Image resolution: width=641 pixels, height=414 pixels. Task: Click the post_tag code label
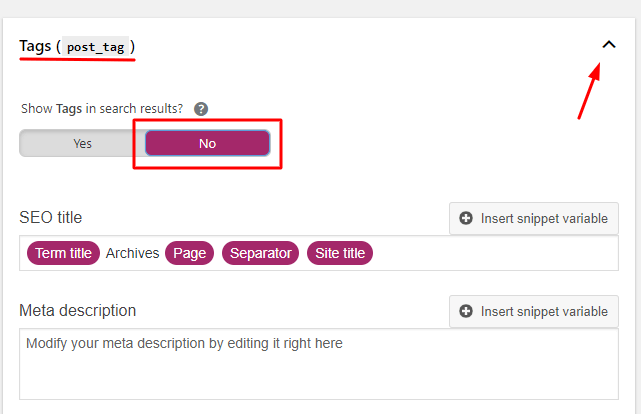click(96, 47)
